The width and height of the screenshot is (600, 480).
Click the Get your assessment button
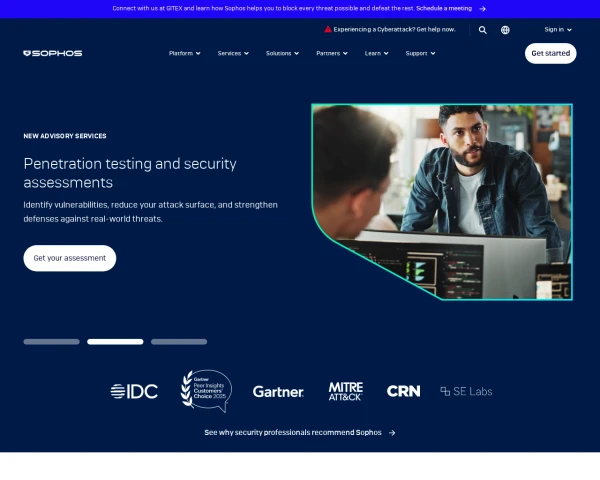pyautogui.click(x=70, y=258)
